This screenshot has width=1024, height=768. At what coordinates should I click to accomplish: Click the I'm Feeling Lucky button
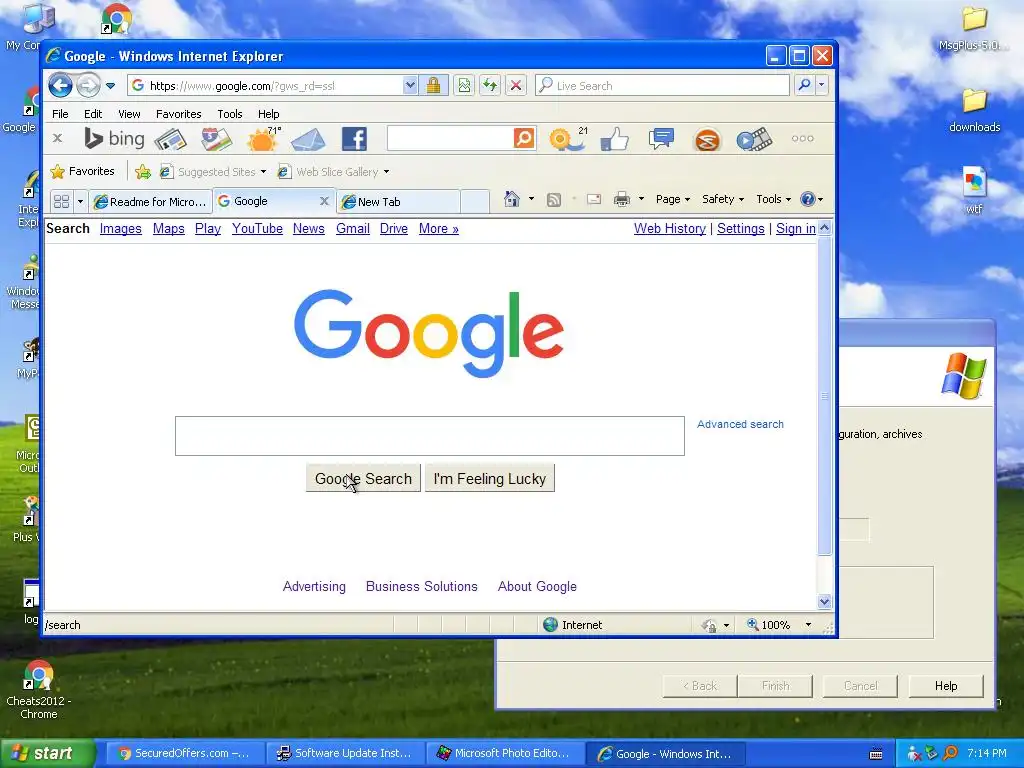point(490,479)
